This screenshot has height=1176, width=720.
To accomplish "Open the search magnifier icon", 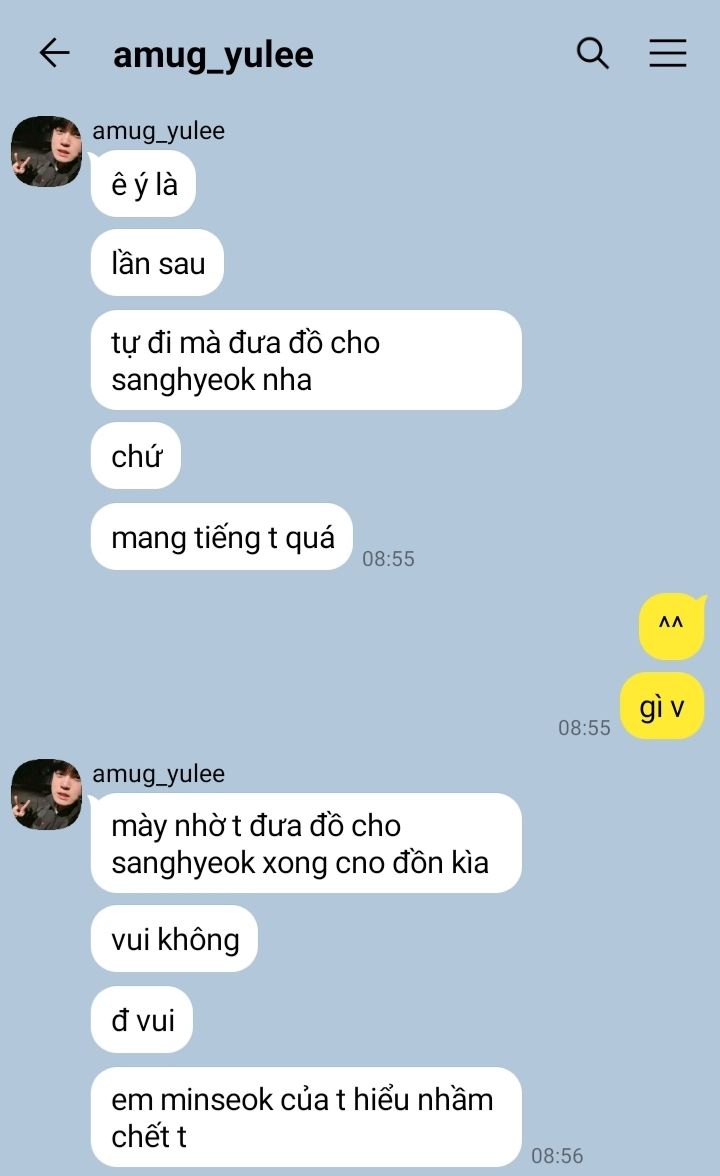I will [592, 53].
